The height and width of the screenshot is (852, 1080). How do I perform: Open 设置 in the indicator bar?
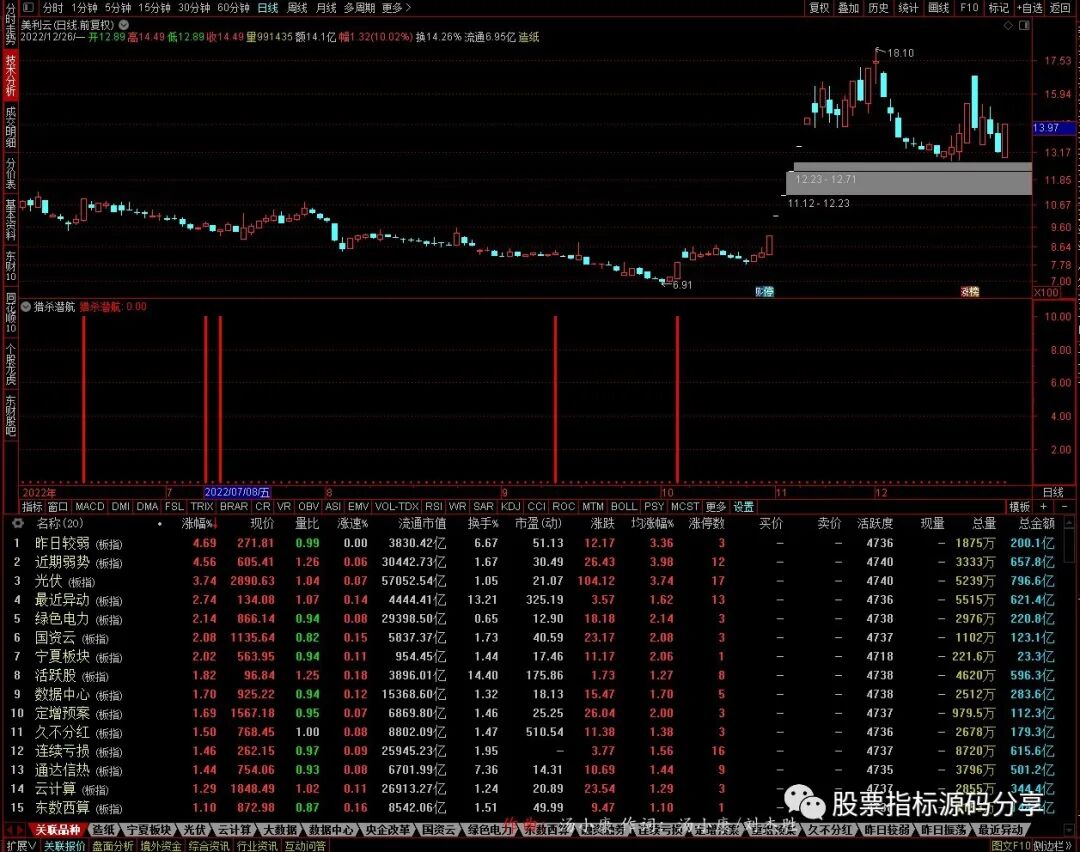[x=743, y=507]
